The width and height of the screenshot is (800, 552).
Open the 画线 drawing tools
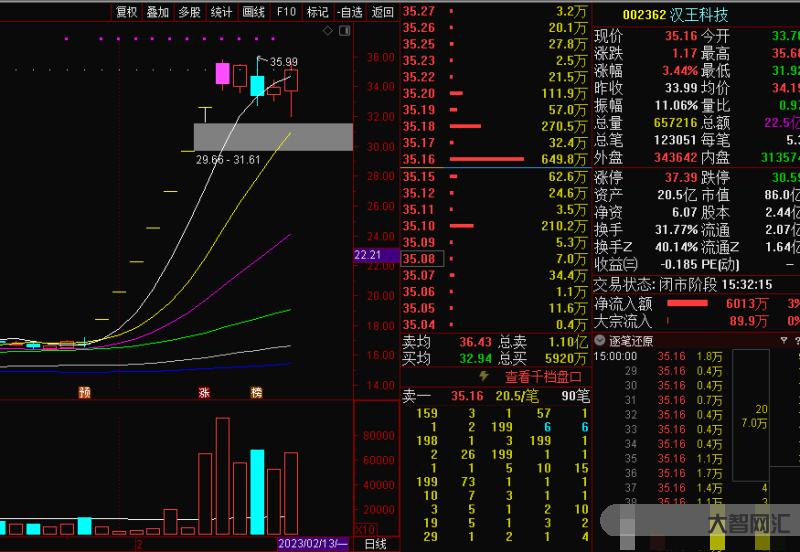[x=254, y=12]
